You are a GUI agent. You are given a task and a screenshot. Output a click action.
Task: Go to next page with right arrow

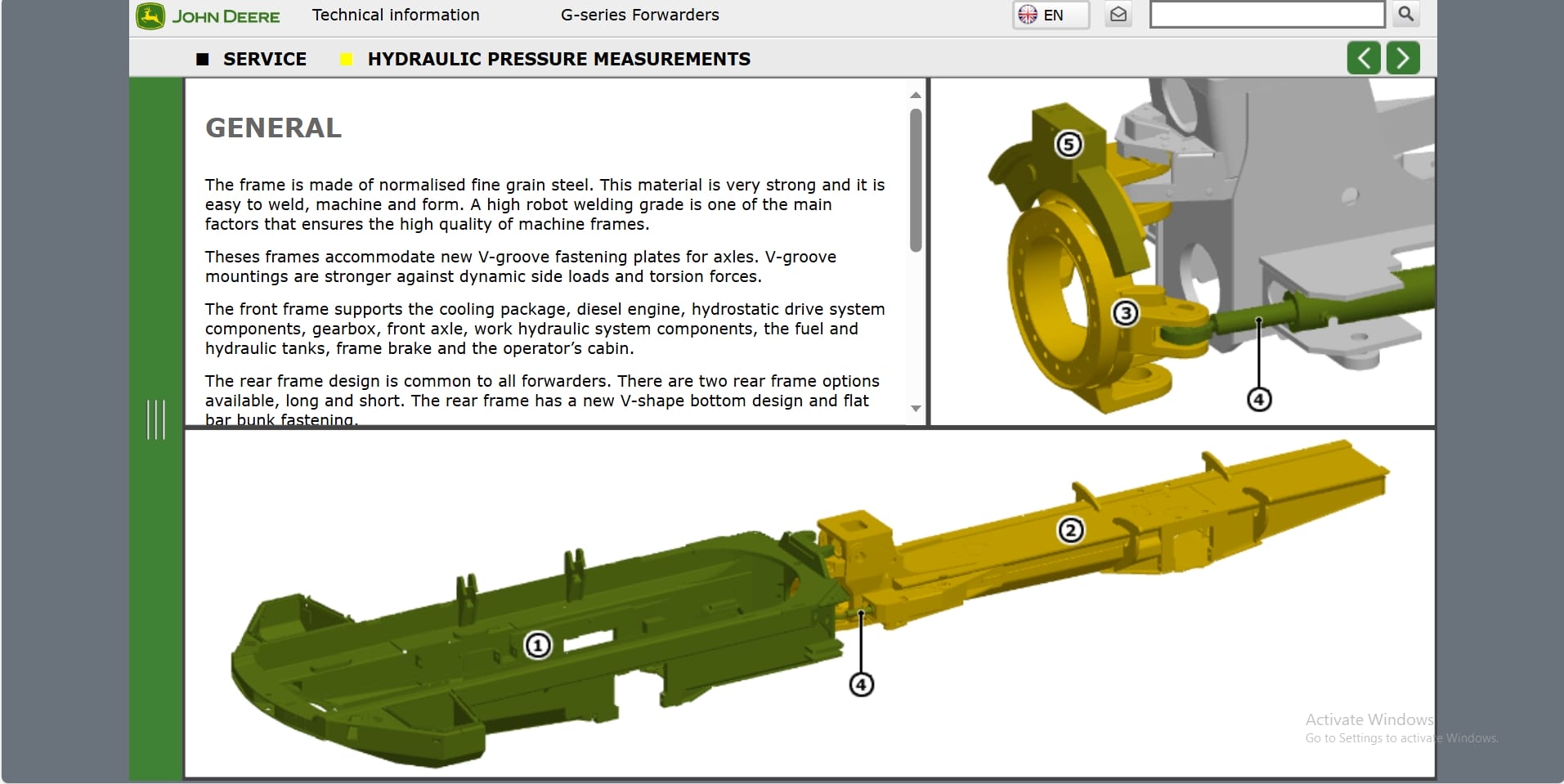[1403, 58]
